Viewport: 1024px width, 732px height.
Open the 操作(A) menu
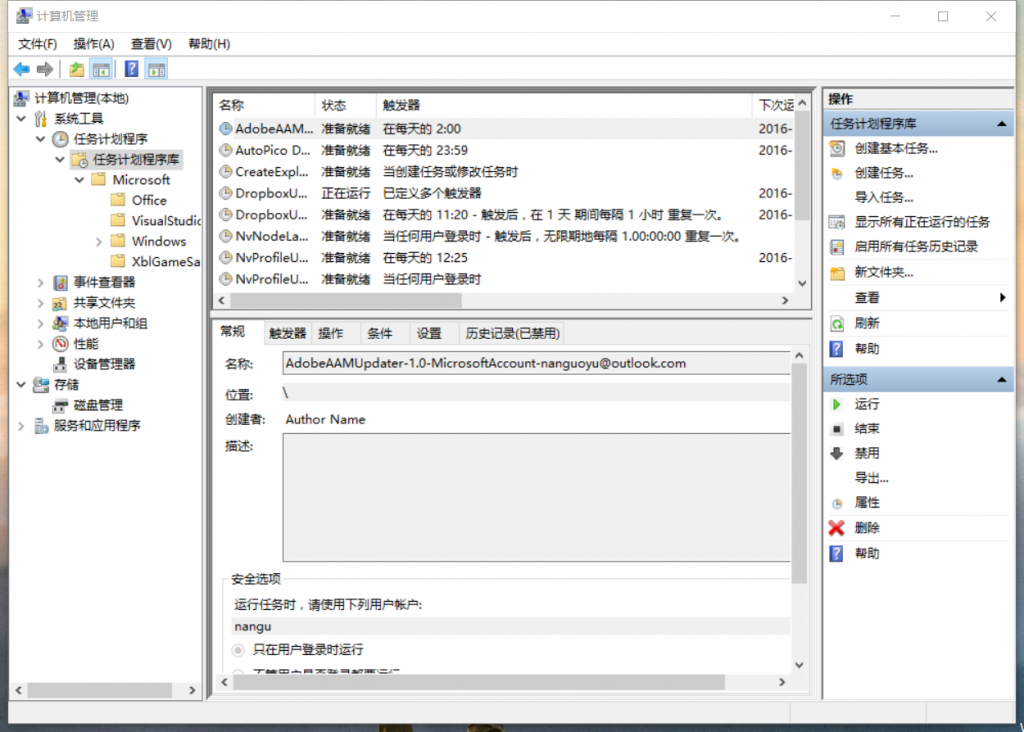(x=94, y=44)
